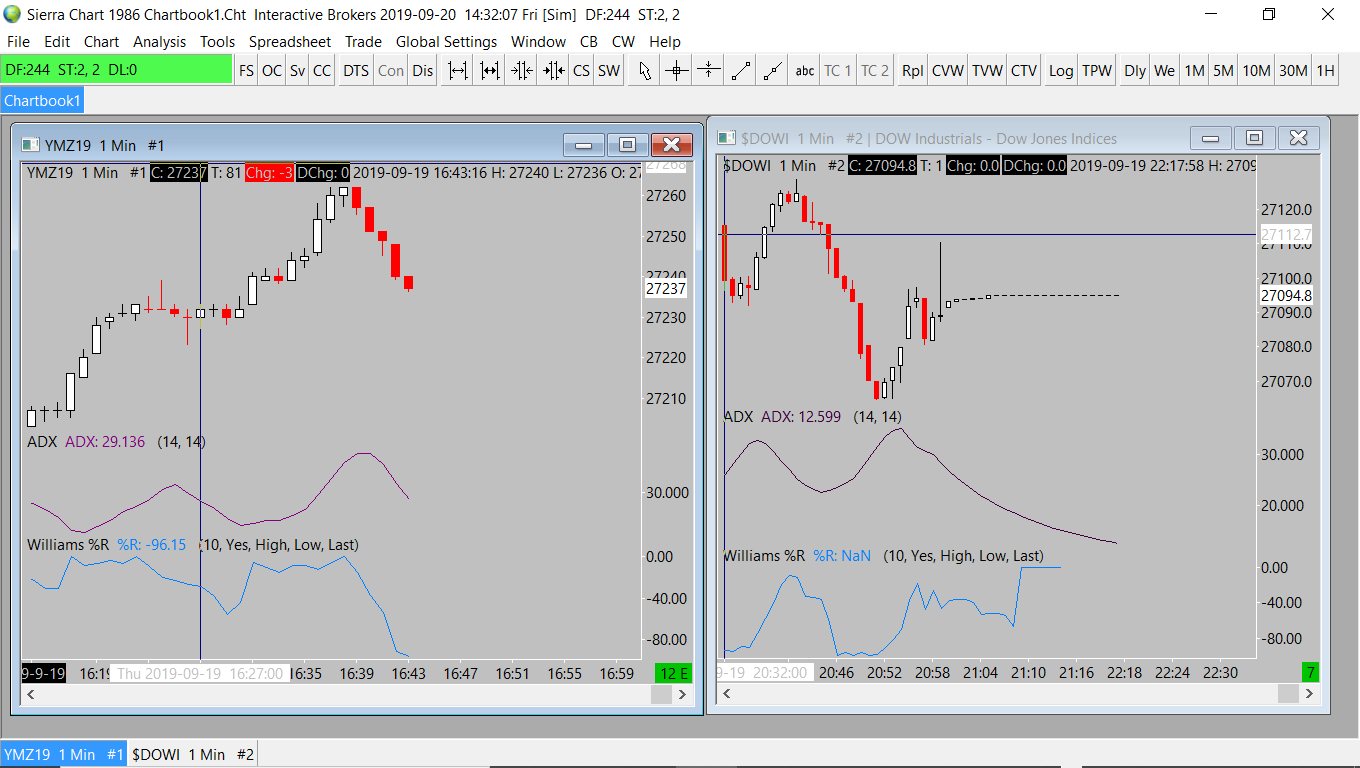
Task: Click the Sv toolbar button
Action: click(x=298, y=71)
